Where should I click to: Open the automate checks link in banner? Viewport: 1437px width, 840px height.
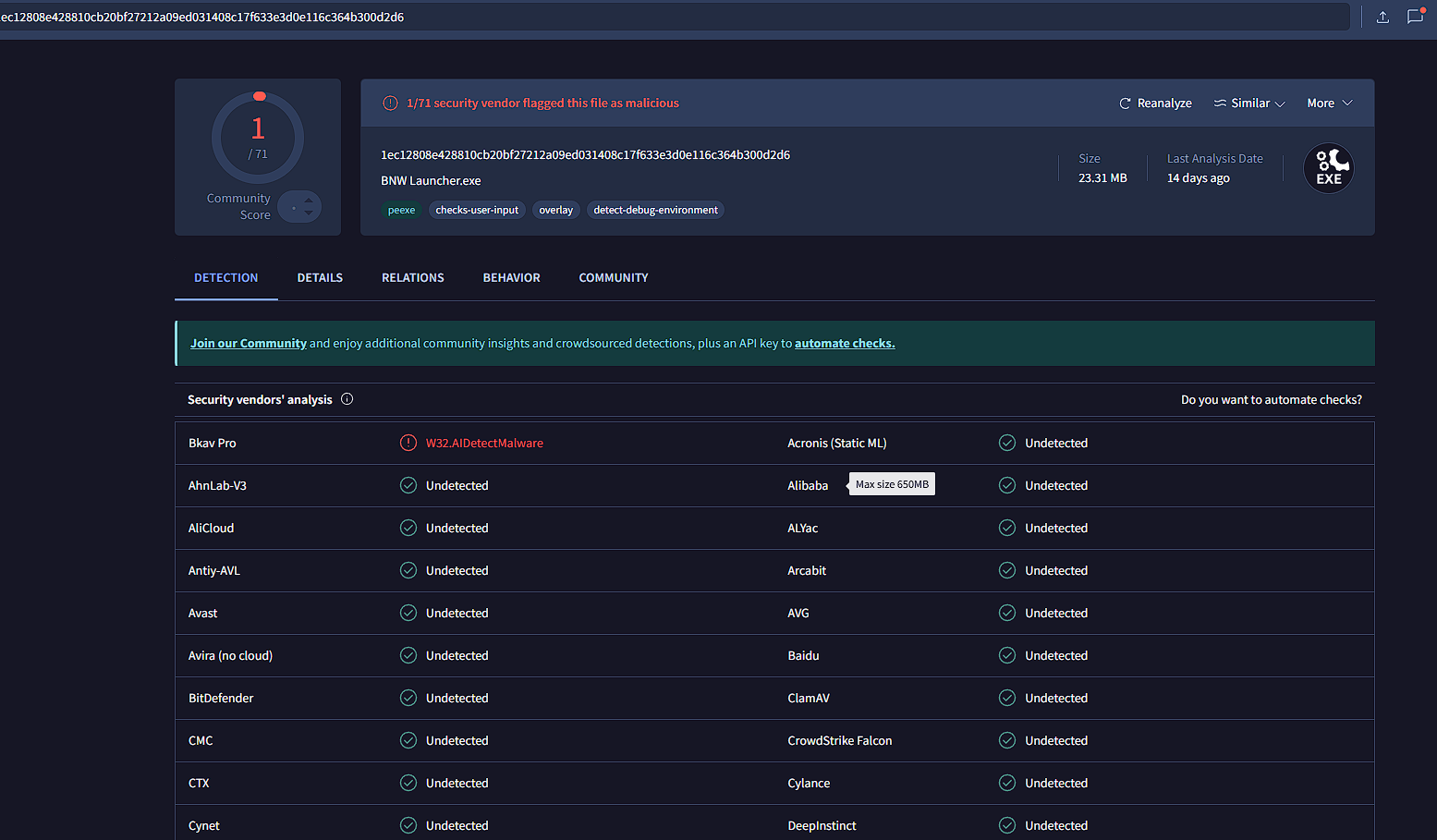845,343
